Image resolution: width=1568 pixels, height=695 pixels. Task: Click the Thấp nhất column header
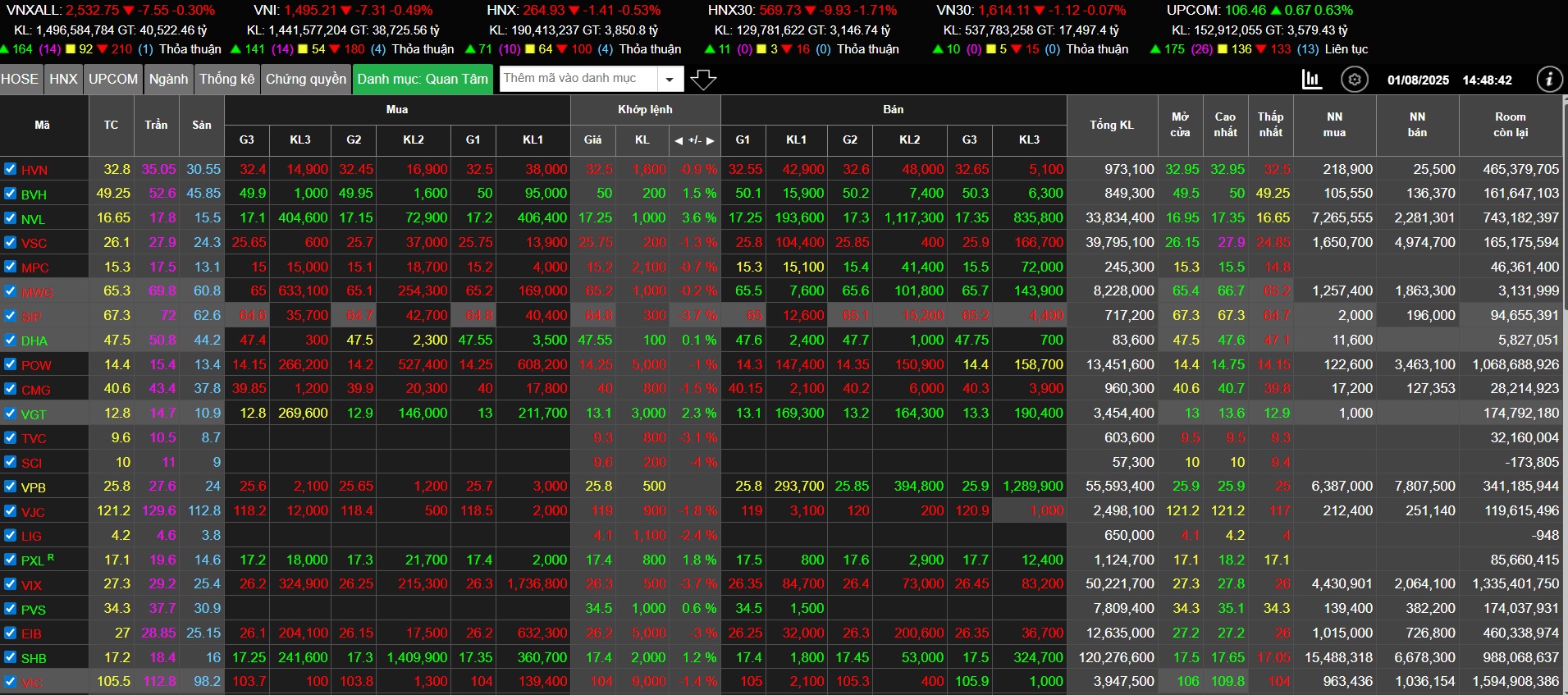click(x=1270, y=125)
